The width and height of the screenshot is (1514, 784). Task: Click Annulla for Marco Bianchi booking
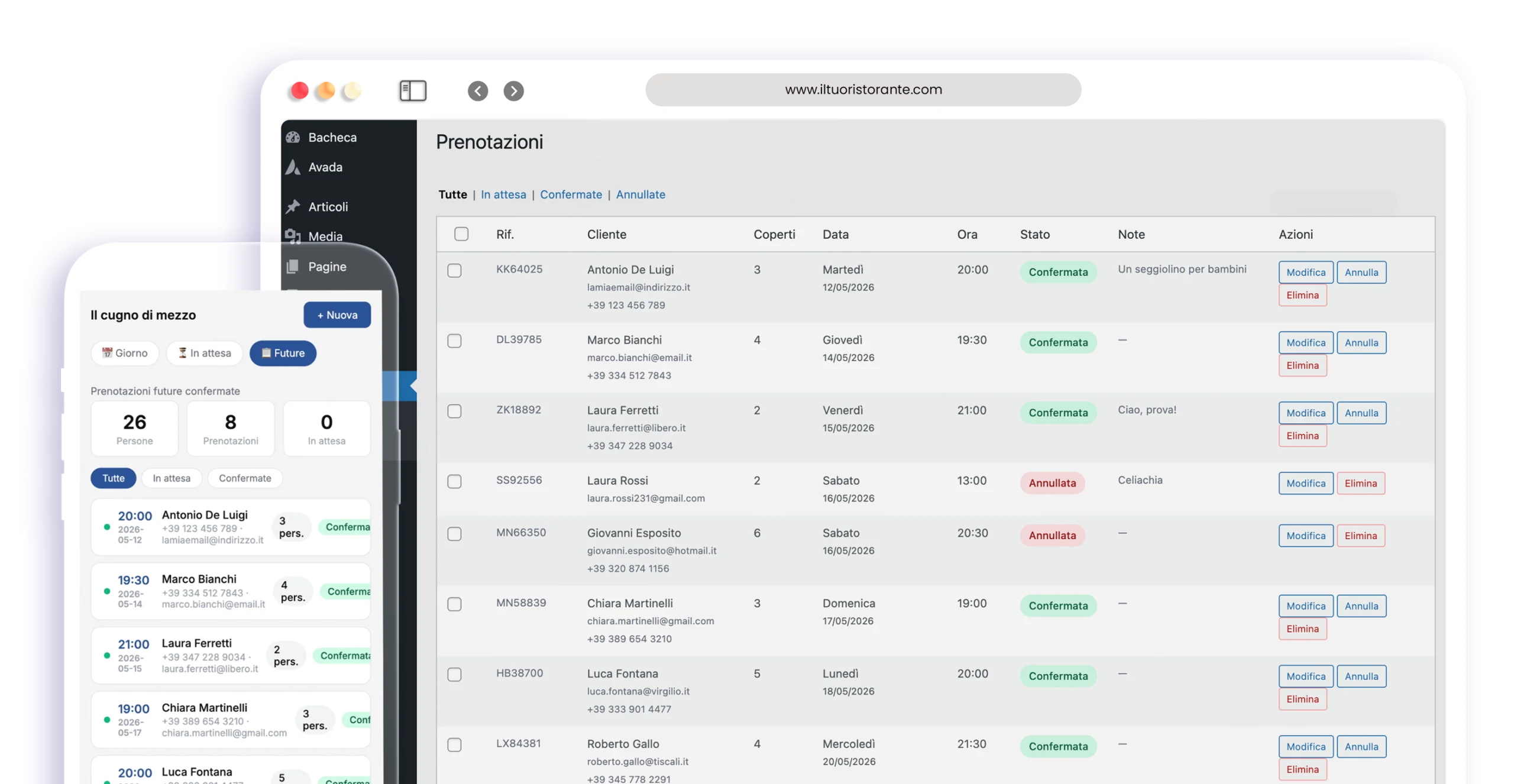1361,342
